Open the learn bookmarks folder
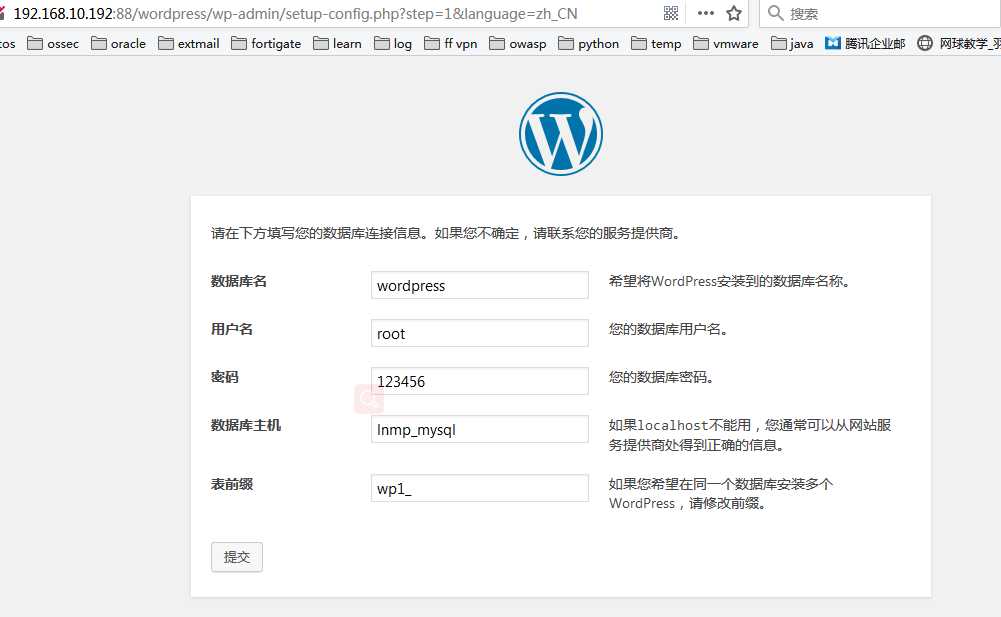Screen dimensions: 1001x617 (337, 43)
